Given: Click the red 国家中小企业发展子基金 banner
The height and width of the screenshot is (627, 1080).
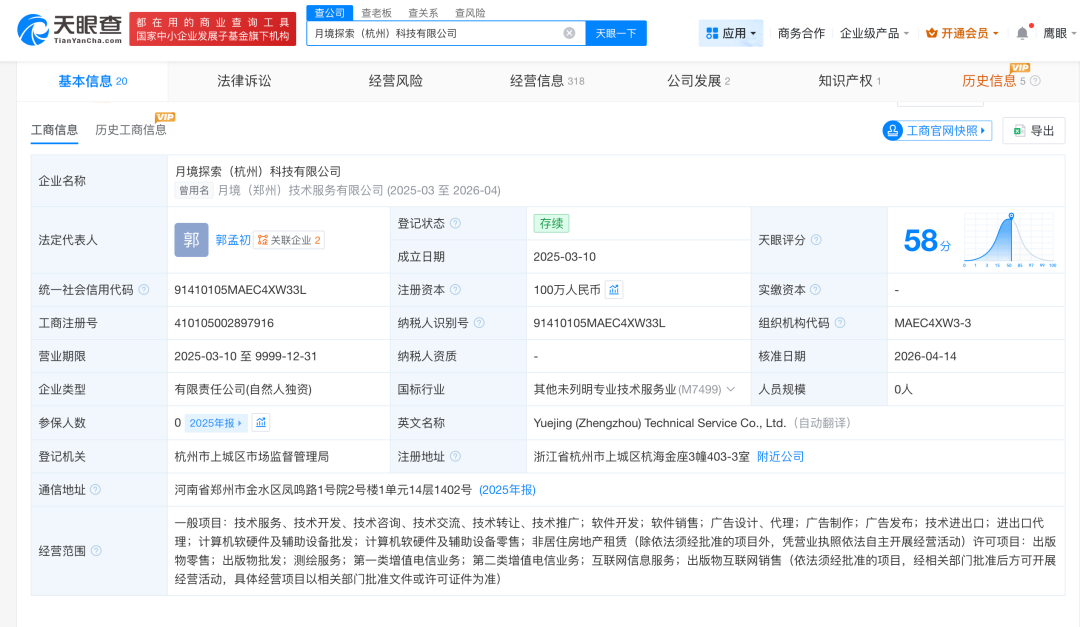Looking at the screenshot, I should click(213, 29).
